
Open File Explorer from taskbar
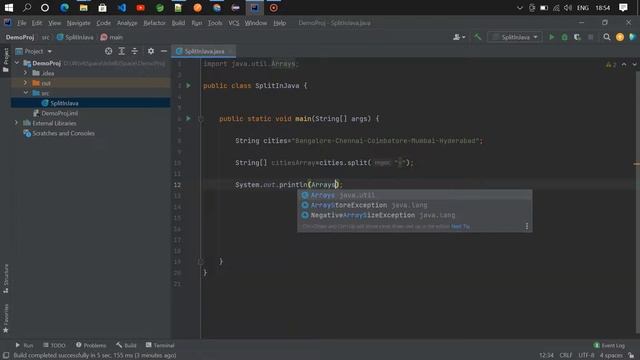pos(84,7)
